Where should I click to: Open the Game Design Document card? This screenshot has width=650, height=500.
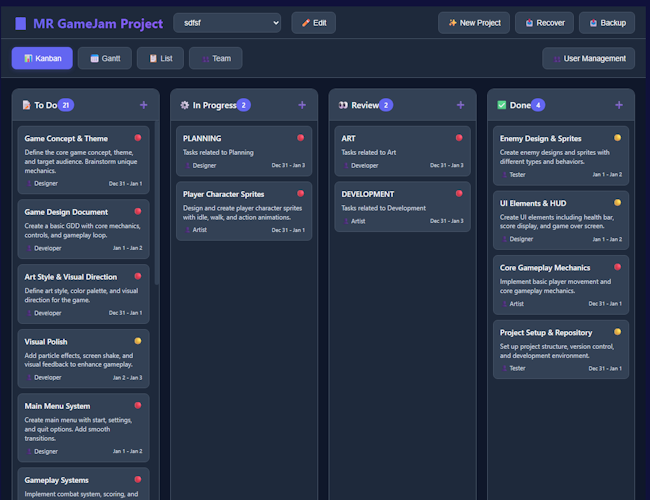(x=83, y=229)
